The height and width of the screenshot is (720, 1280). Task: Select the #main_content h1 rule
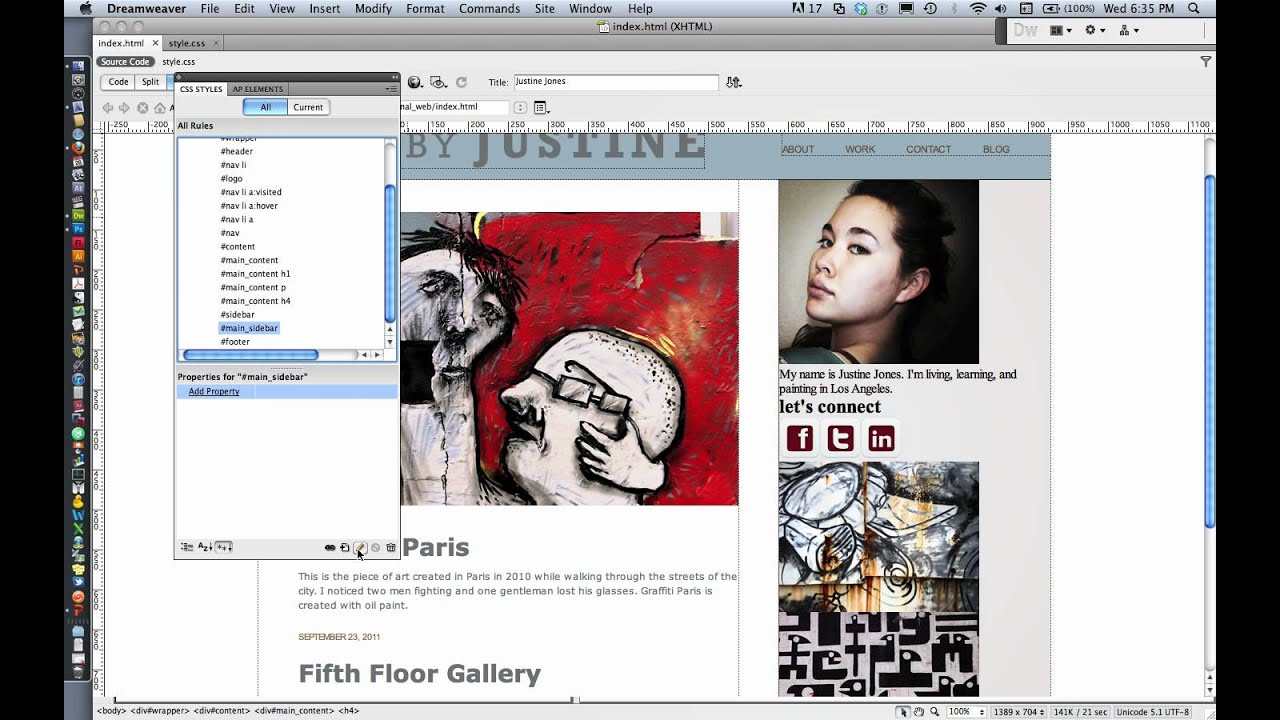pos(255,274)
